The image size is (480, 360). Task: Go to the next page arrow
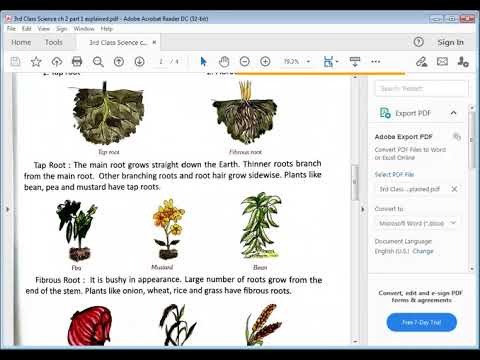[x=139, y=62]
